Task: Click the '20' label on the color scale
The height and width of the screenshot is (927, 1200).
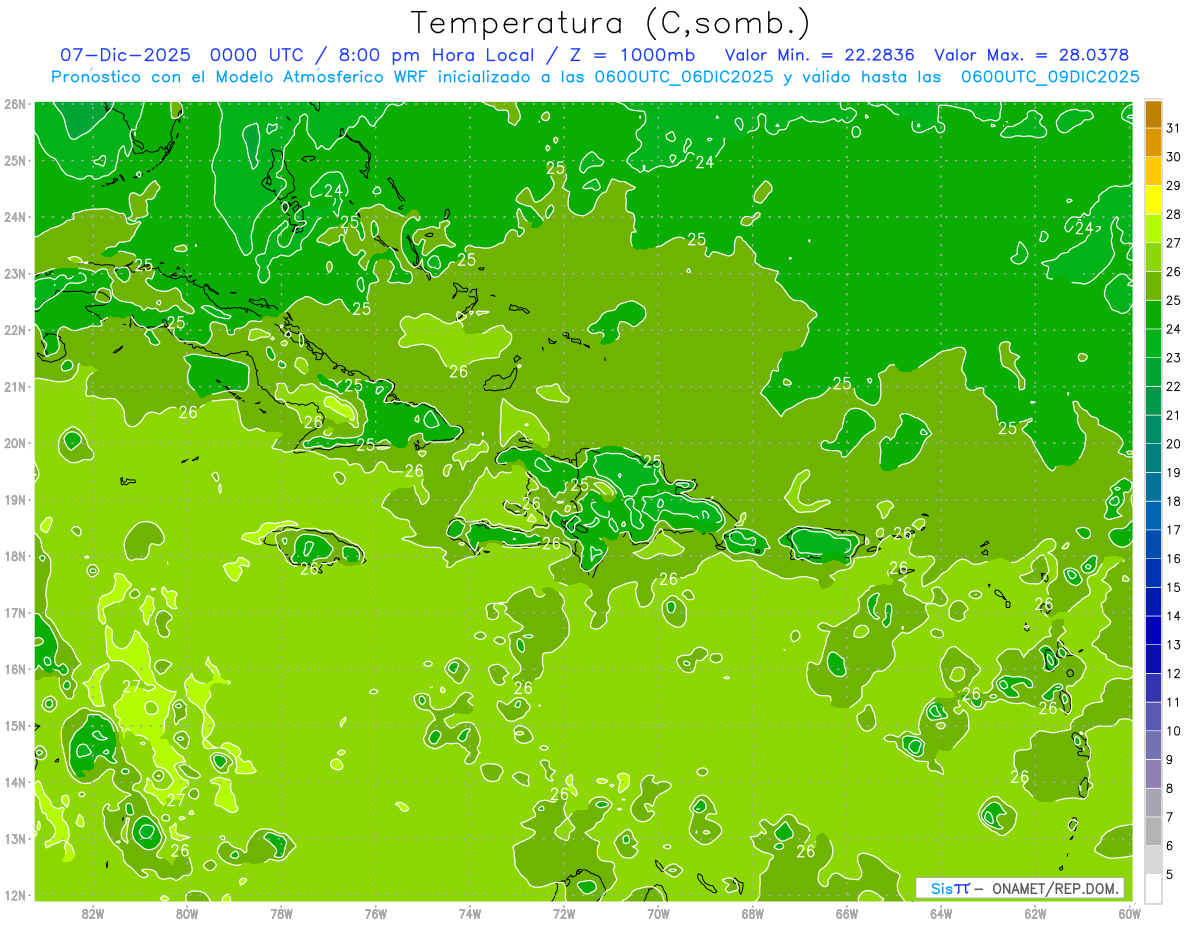Action: pos(1173,444)
